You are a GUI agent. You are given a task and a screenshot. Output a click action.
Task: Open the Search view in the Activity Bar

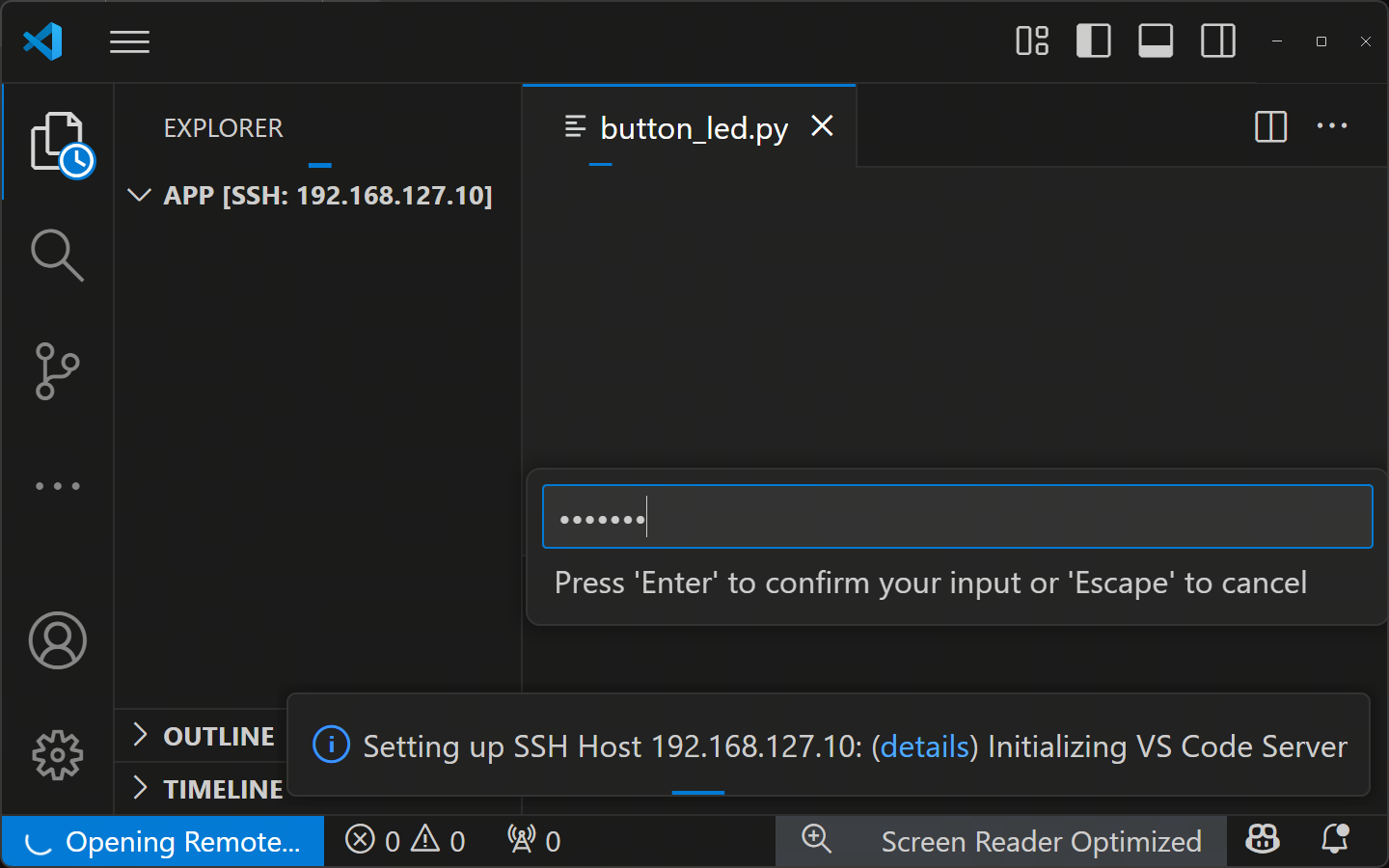point(58,255)
